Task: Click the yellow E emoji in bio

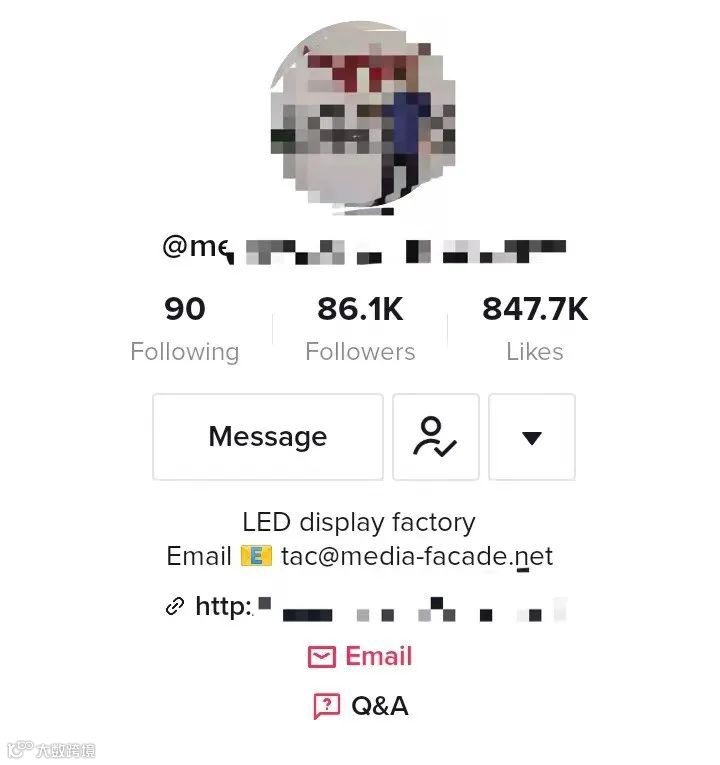Action: tap(256, 556)
